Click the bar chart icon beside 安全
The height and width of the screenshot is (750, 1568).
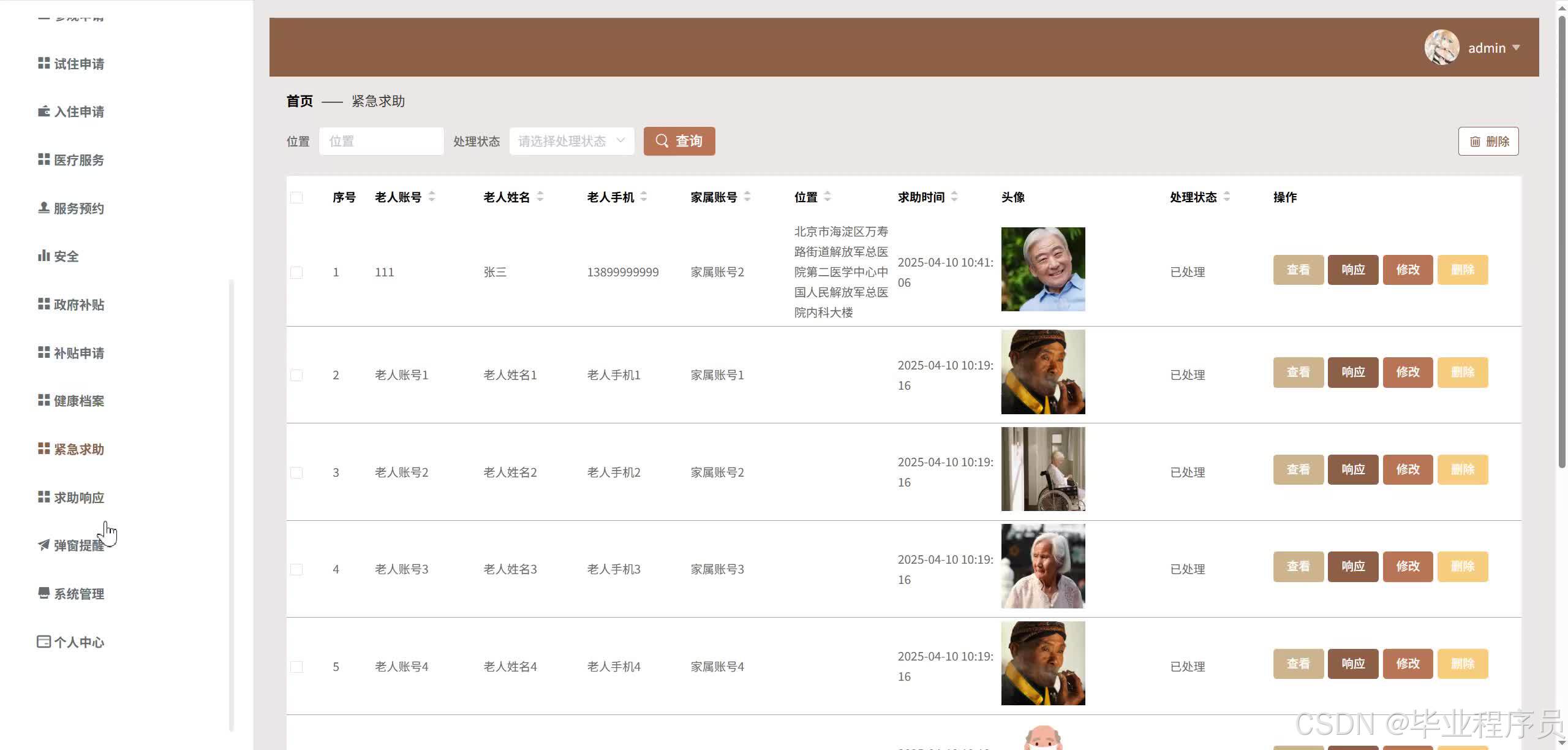(x=43, y=256)
